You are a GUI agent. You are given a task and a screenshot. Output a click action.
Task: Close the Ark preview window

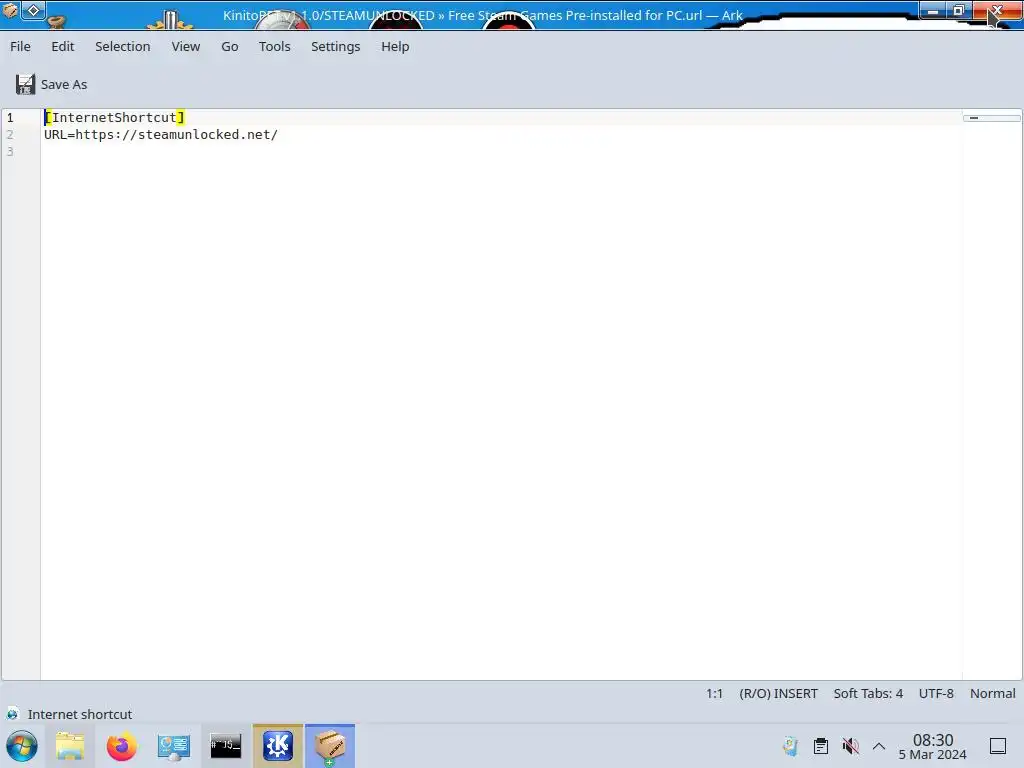coord(997,10)
